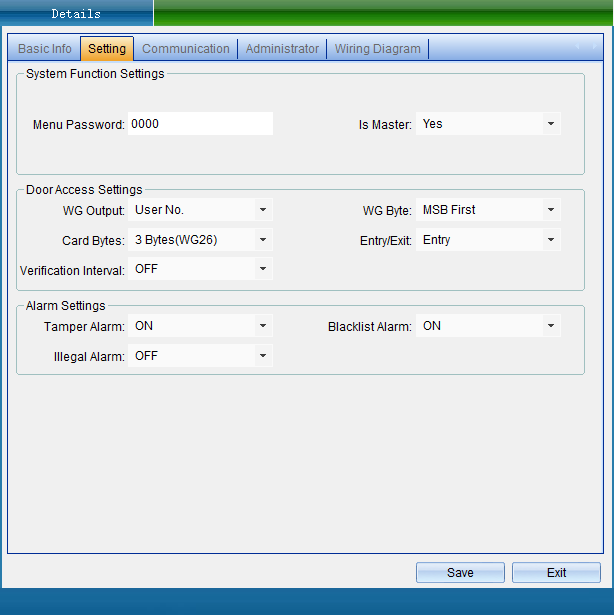Image resolution: width=614 pixels, height=615 pixels.
Task: Click the tab strip scroll-right arrow
Action: pos(595,47)
